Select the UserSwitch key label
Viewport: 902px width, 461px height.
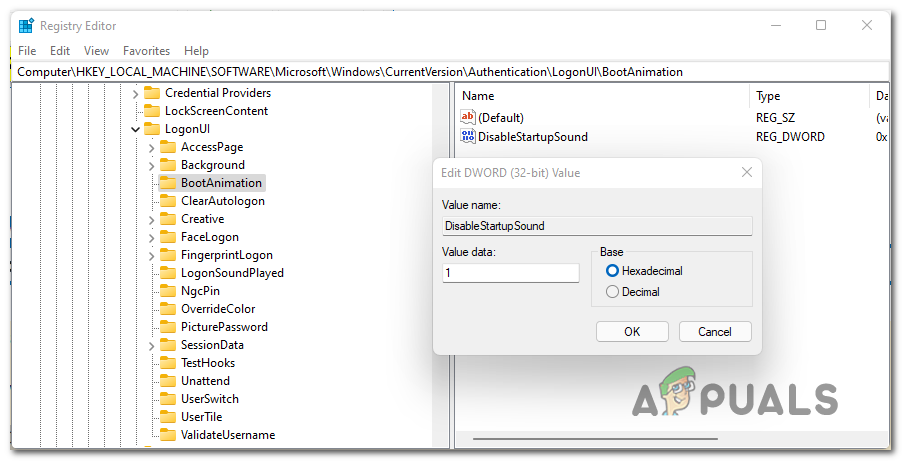[209, 399]
